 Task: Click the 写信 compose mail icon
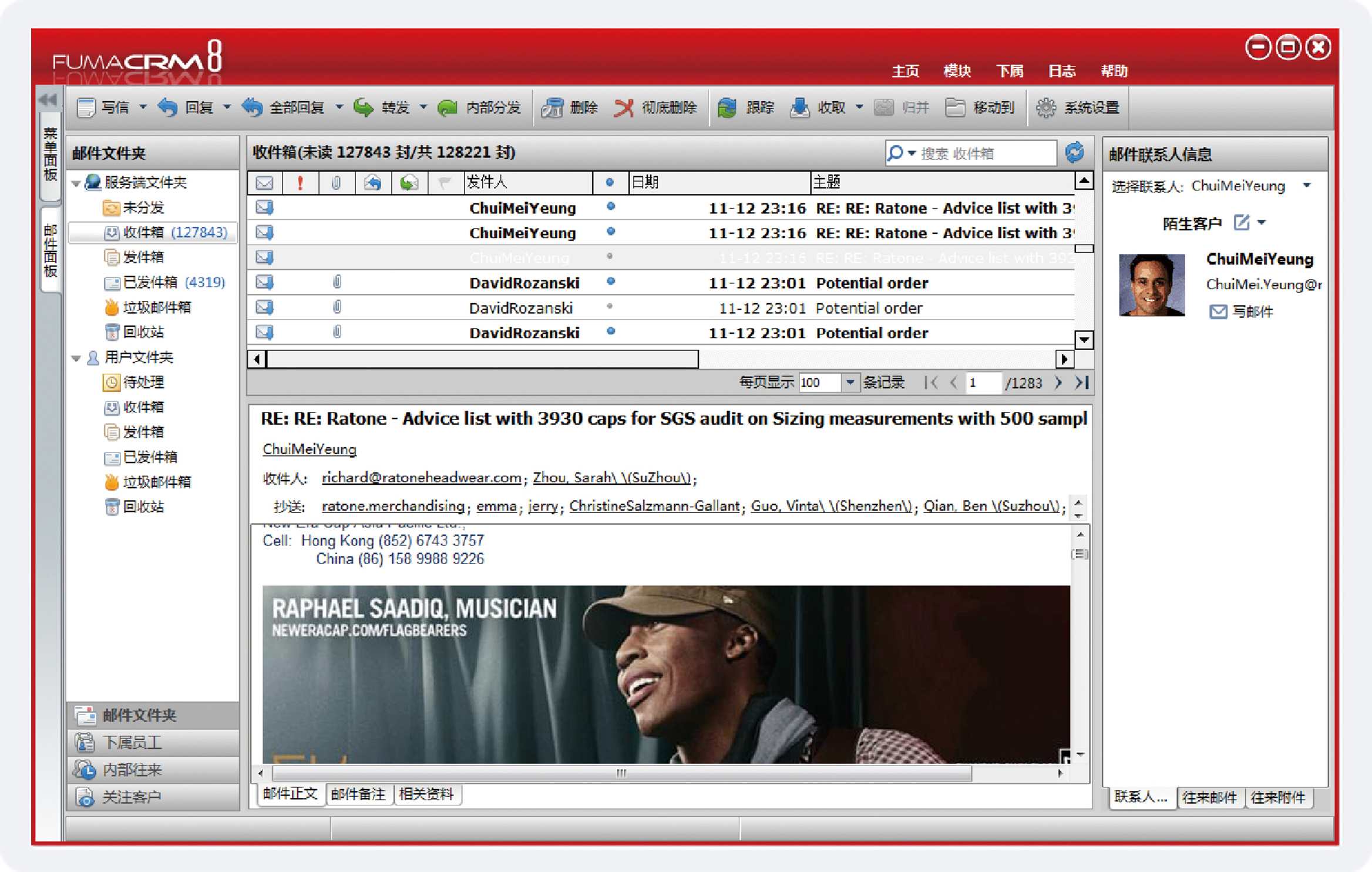pos(86,108)
